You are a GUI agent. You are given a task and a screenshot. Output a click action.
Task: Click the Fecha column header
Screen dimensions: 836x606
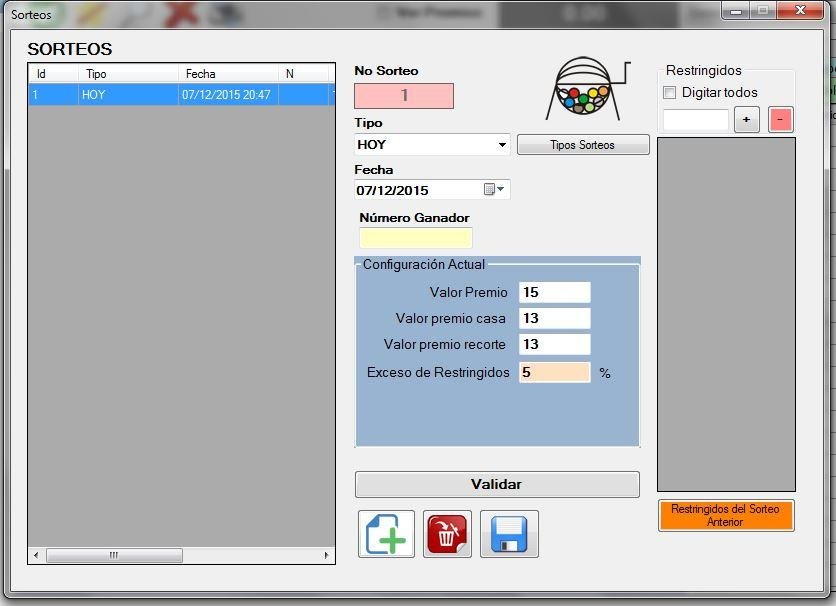coord(228,74)
